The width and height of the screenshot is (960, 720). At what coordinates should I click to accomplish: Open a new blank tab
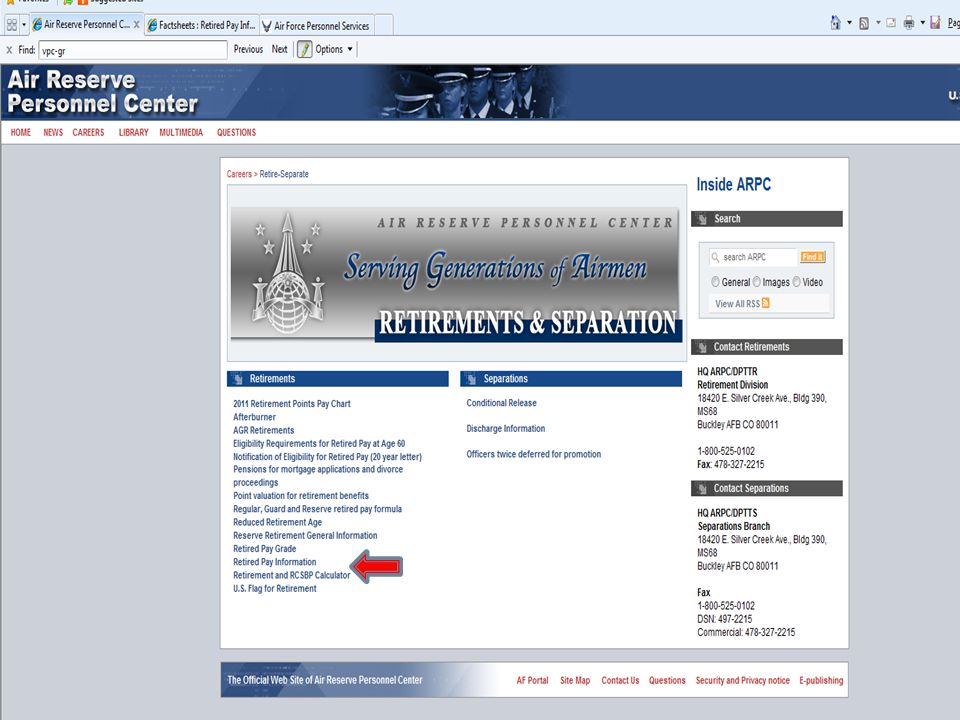pyautogui.click(x=383, y=26)
